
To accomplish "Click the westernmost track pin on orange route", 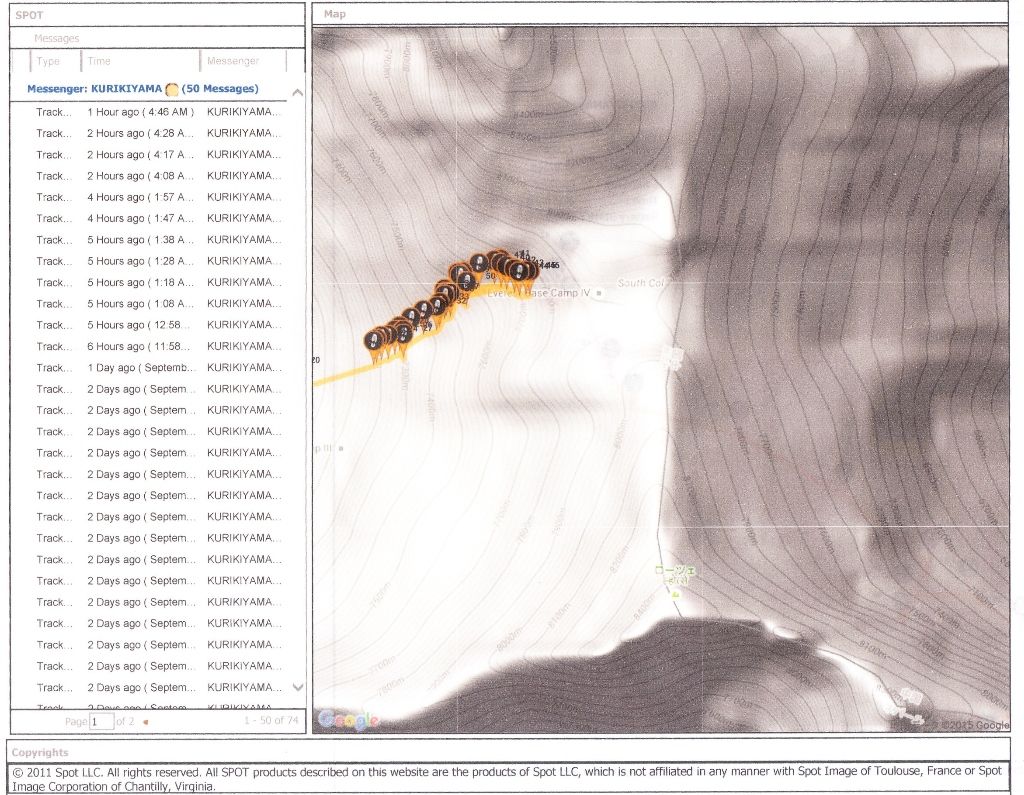I will coord(374,342).
